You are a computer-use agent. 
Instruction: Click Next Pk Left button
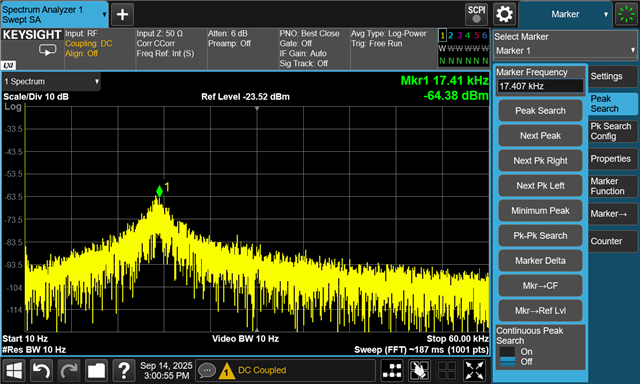tap(540, 186)
